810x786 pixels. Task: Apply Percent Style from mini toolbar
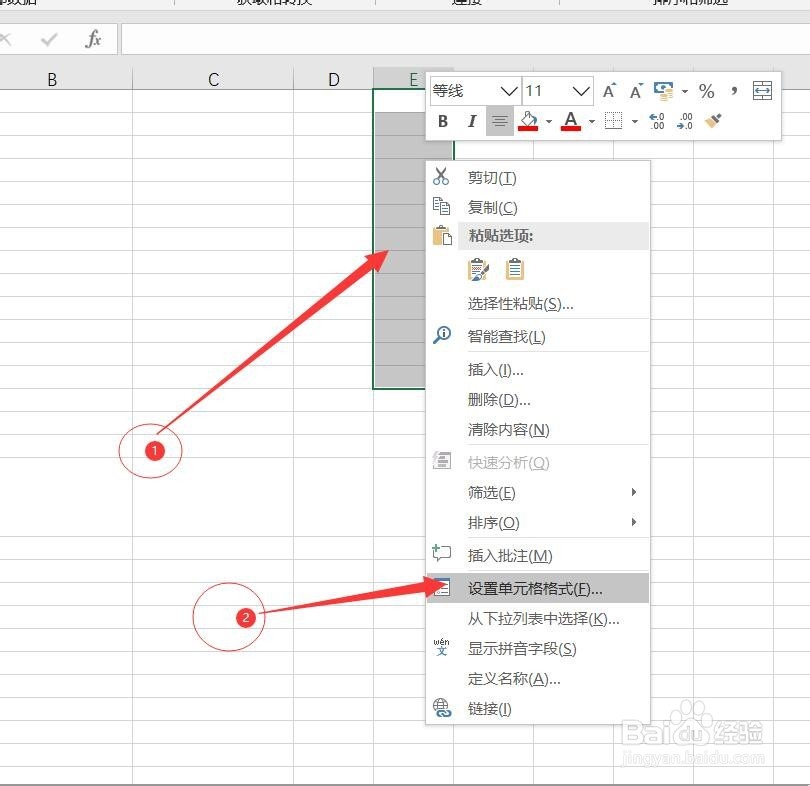pos(707,91)
